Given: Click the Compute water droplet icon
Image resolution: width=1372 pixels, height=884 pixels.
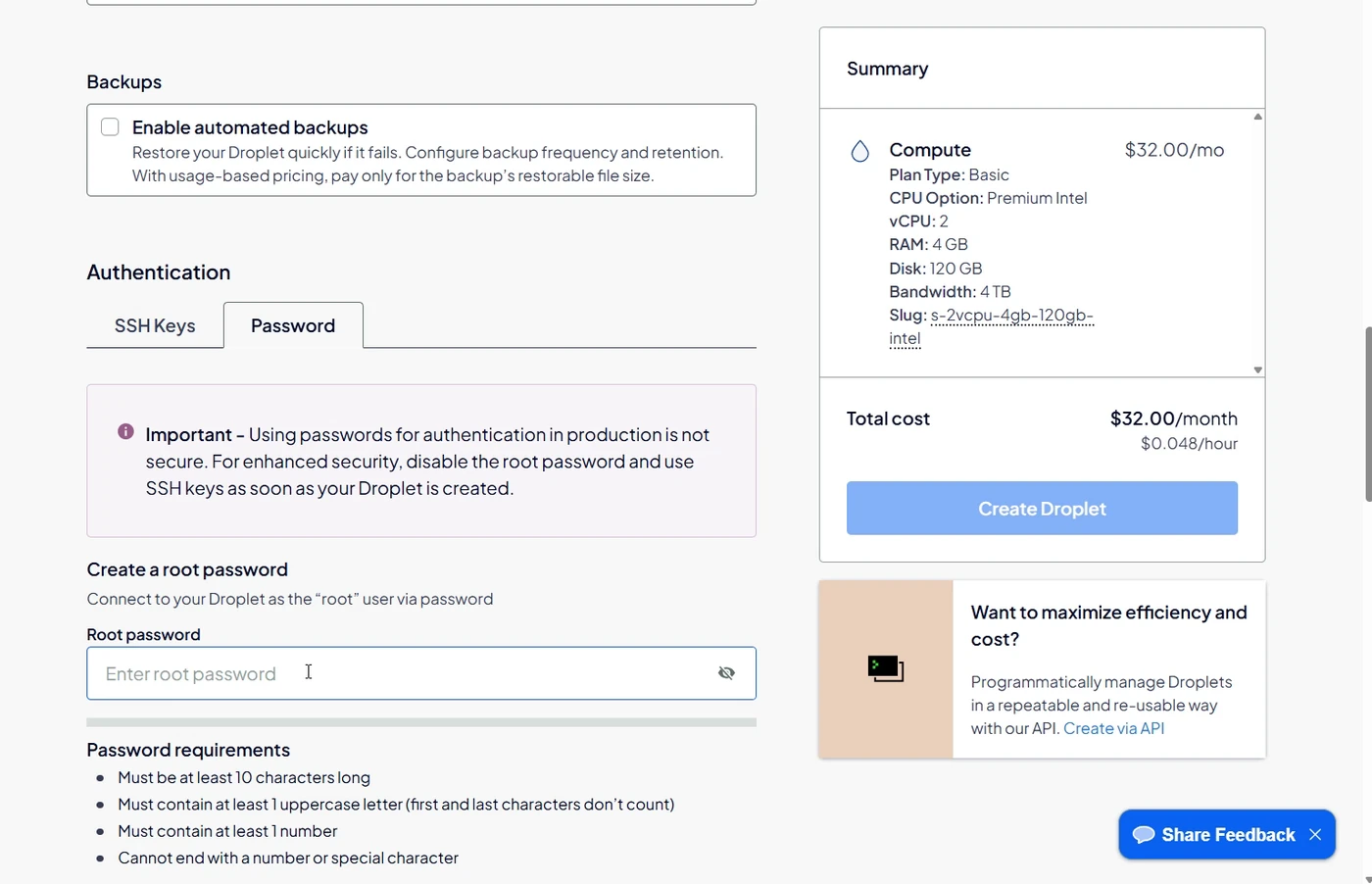Looking at the screenshot, I should [859, 151].
